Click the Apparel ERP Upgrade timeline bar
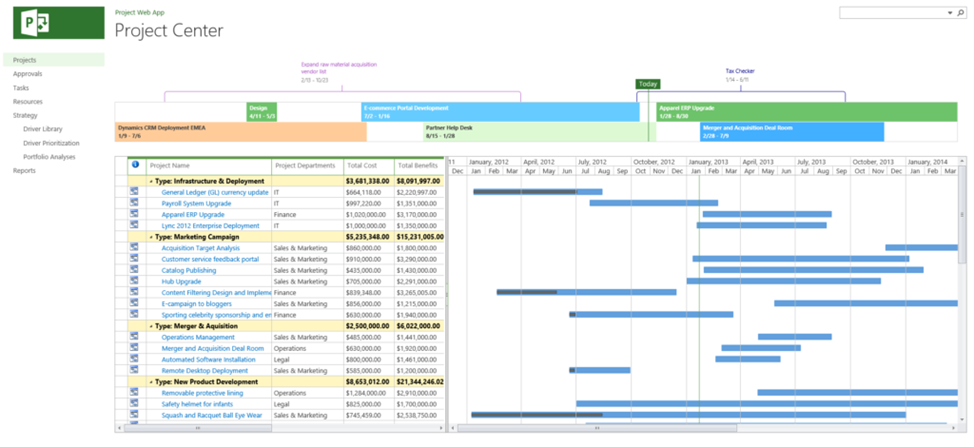This screenshot has height=447, width=974. [807, 112]
